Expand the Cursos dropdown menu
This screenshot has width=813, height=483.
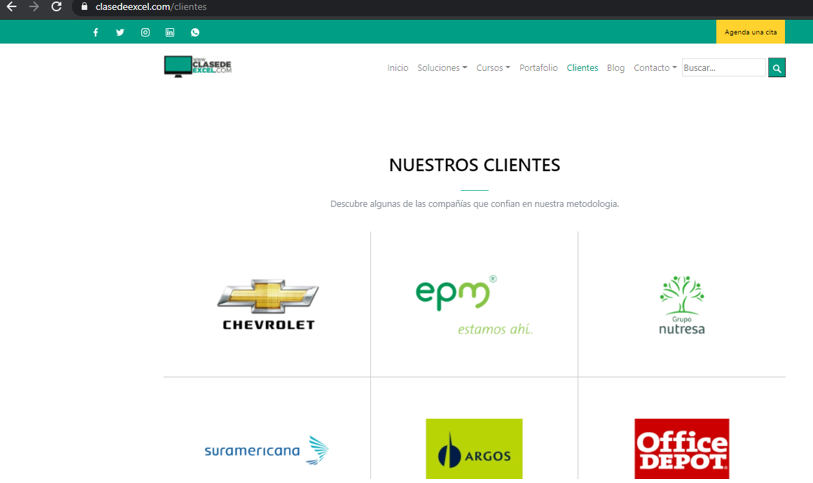pyautogui.click(x=493, y=67)
